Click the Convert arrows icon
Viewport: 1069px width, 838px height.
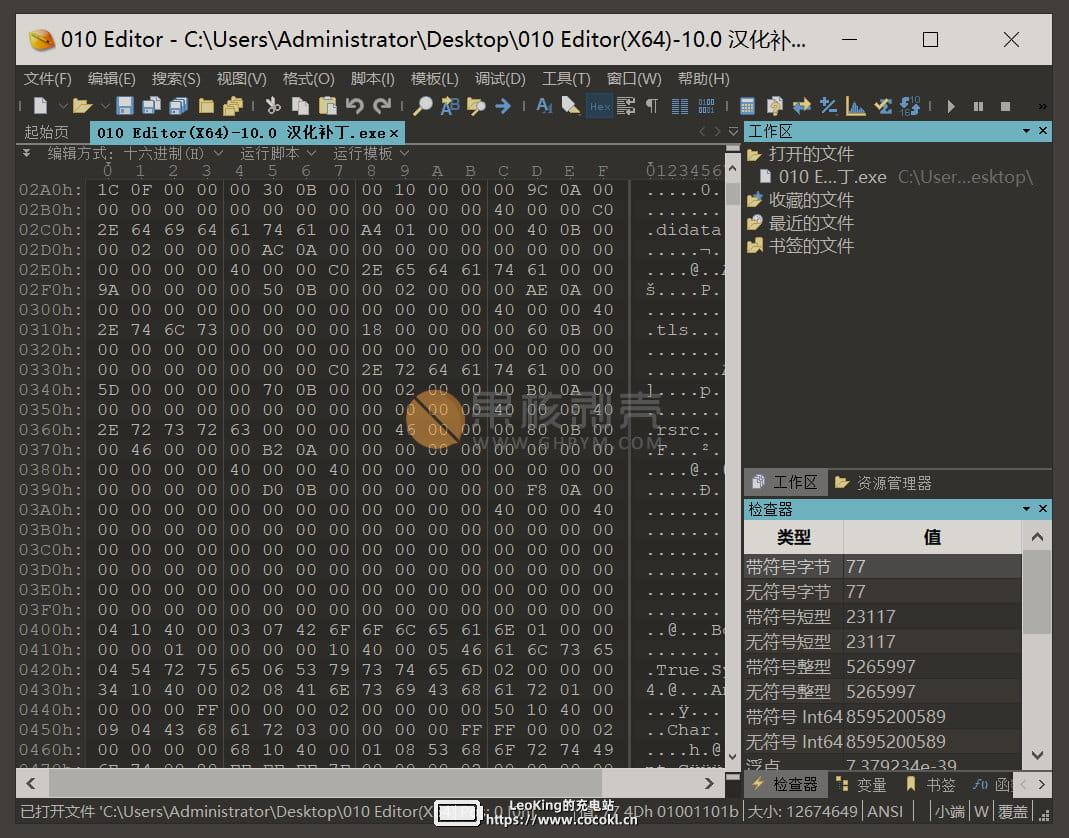click(x=802, y=106)
